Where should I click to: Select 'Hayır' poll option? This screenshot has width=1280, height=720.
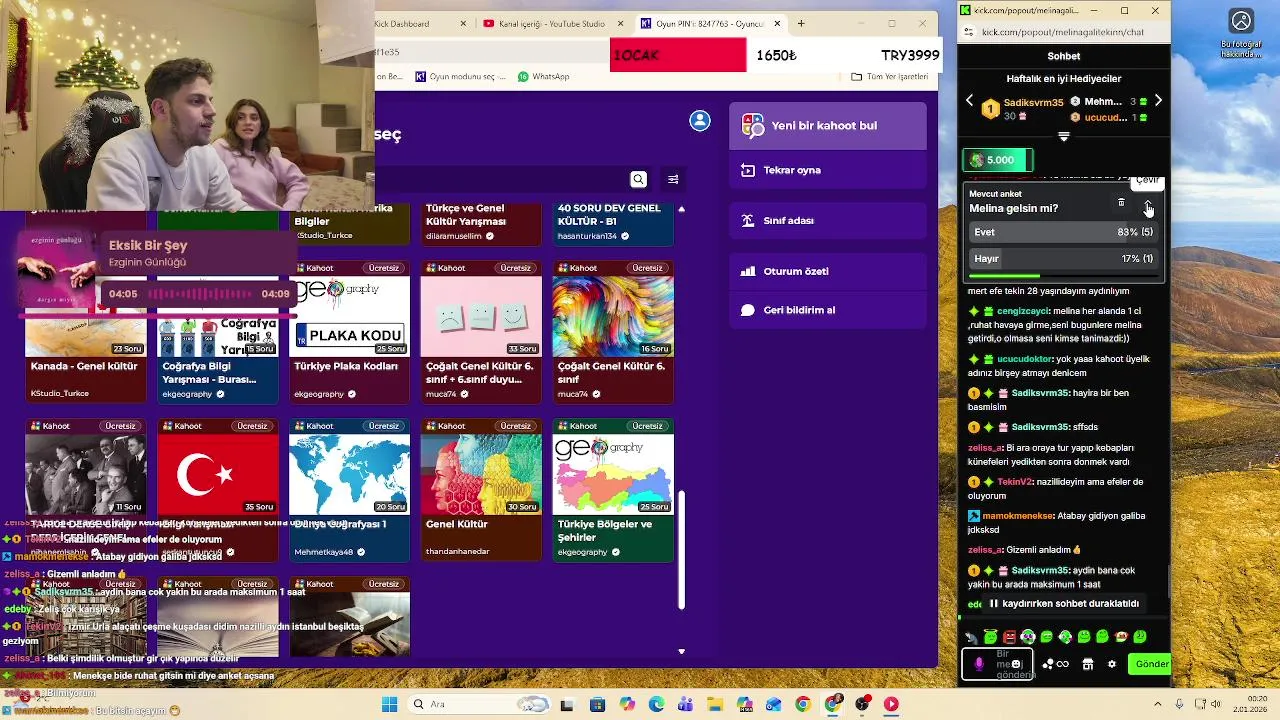1064,259
